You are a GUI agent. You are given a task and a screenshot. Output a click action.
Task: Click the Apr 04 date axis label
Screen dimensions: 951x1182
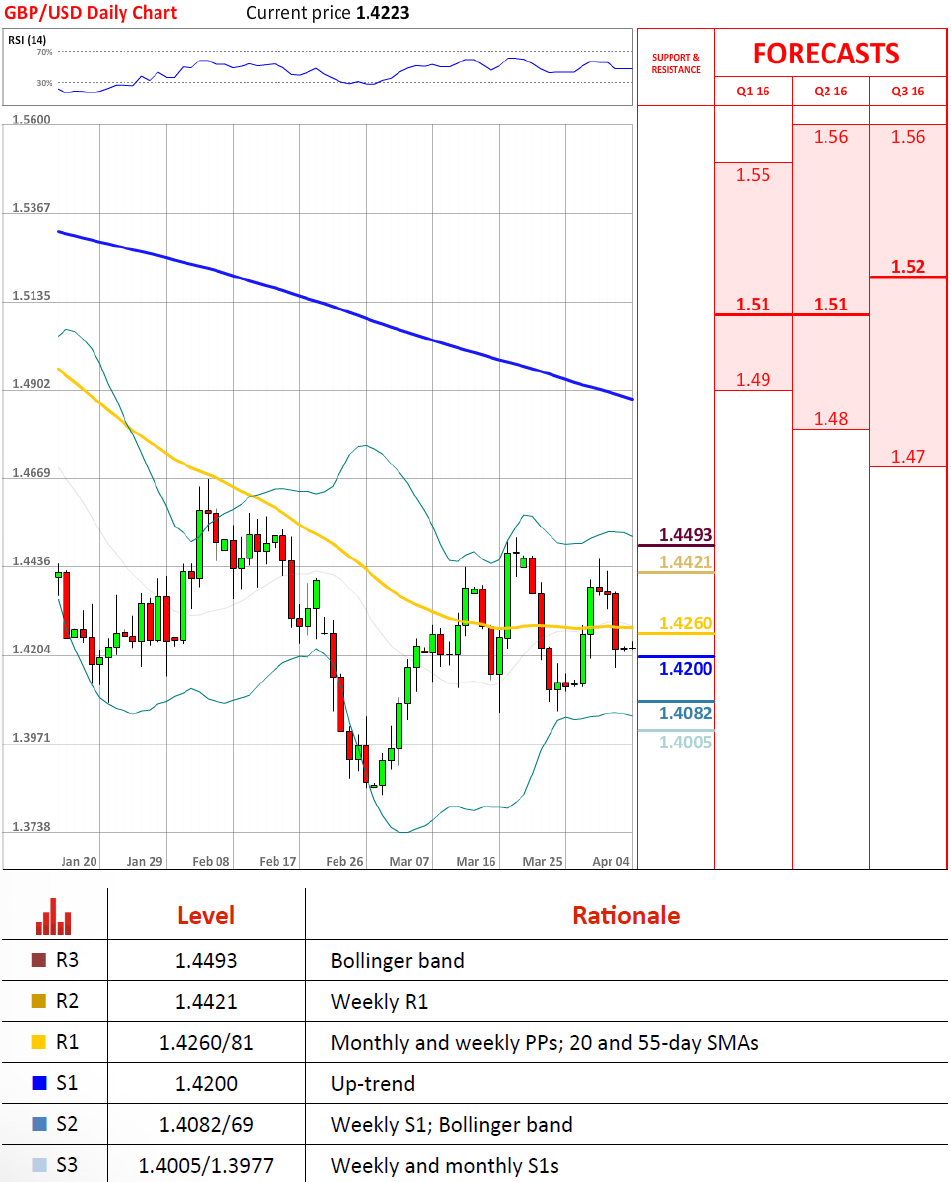point(611,862)
